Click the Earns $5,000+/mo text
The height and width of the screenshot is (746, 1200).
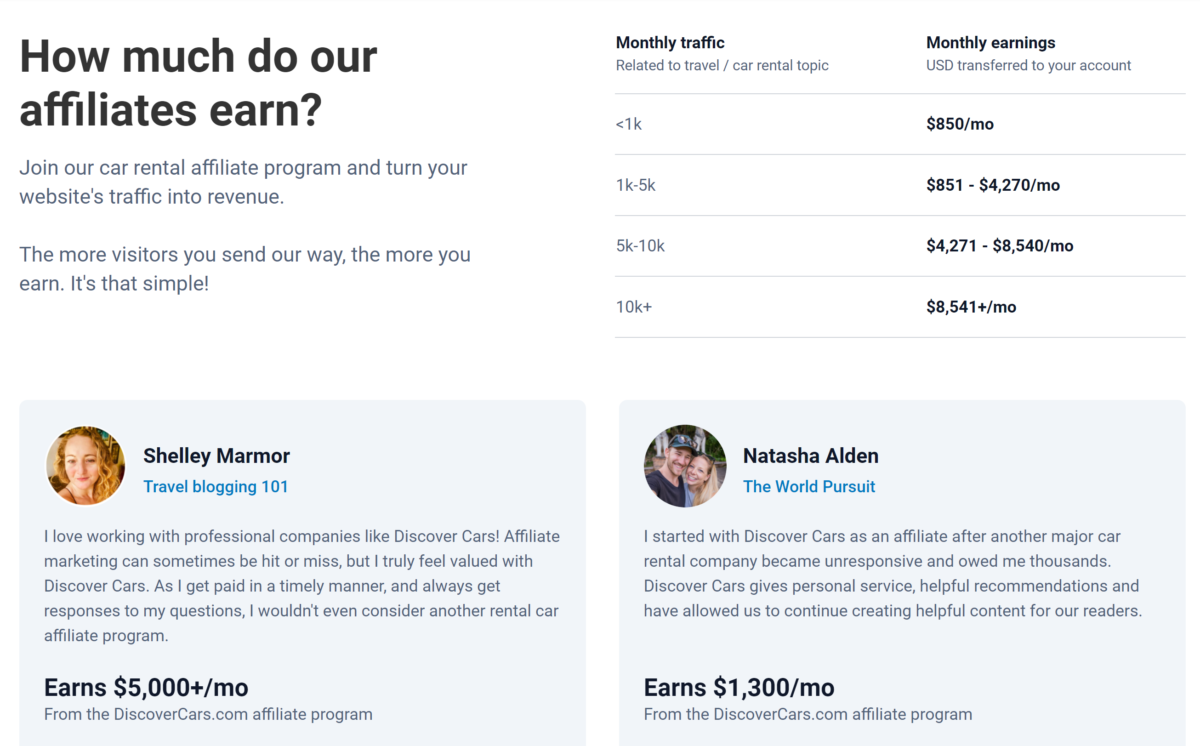click(146, 688)
